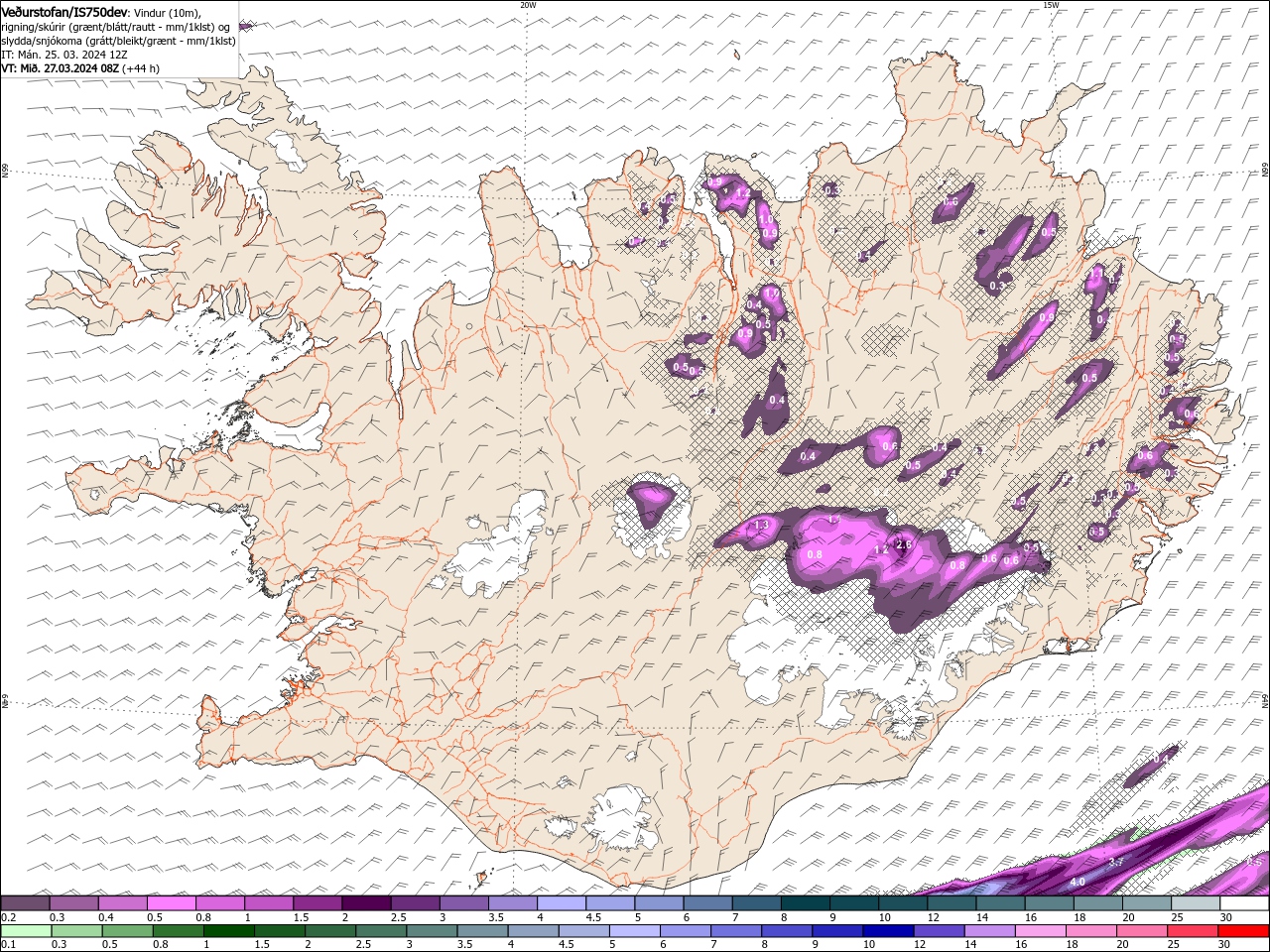Viewport: 1270px width, 952px height.
Task: Select the 0.3 swatch in the lower legend row
Action: (x=77, y=931)
